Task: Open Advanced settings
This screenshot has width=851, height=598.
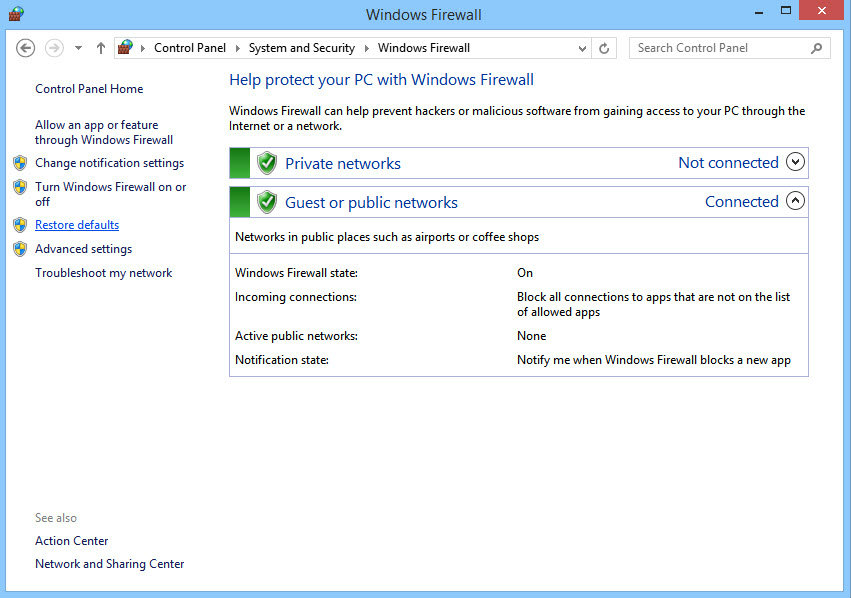Action: click(84, 249)
